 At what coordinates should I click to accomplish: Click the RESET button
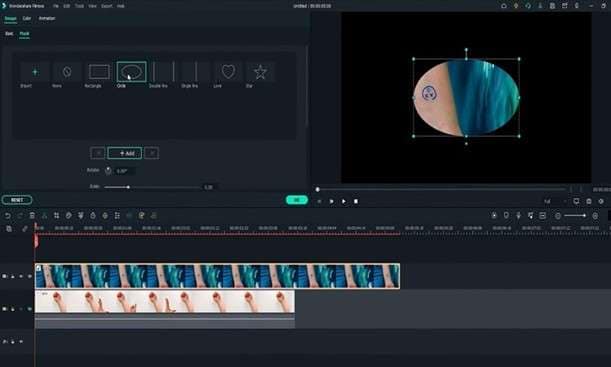pyautogui.click(x=17, y=200)
